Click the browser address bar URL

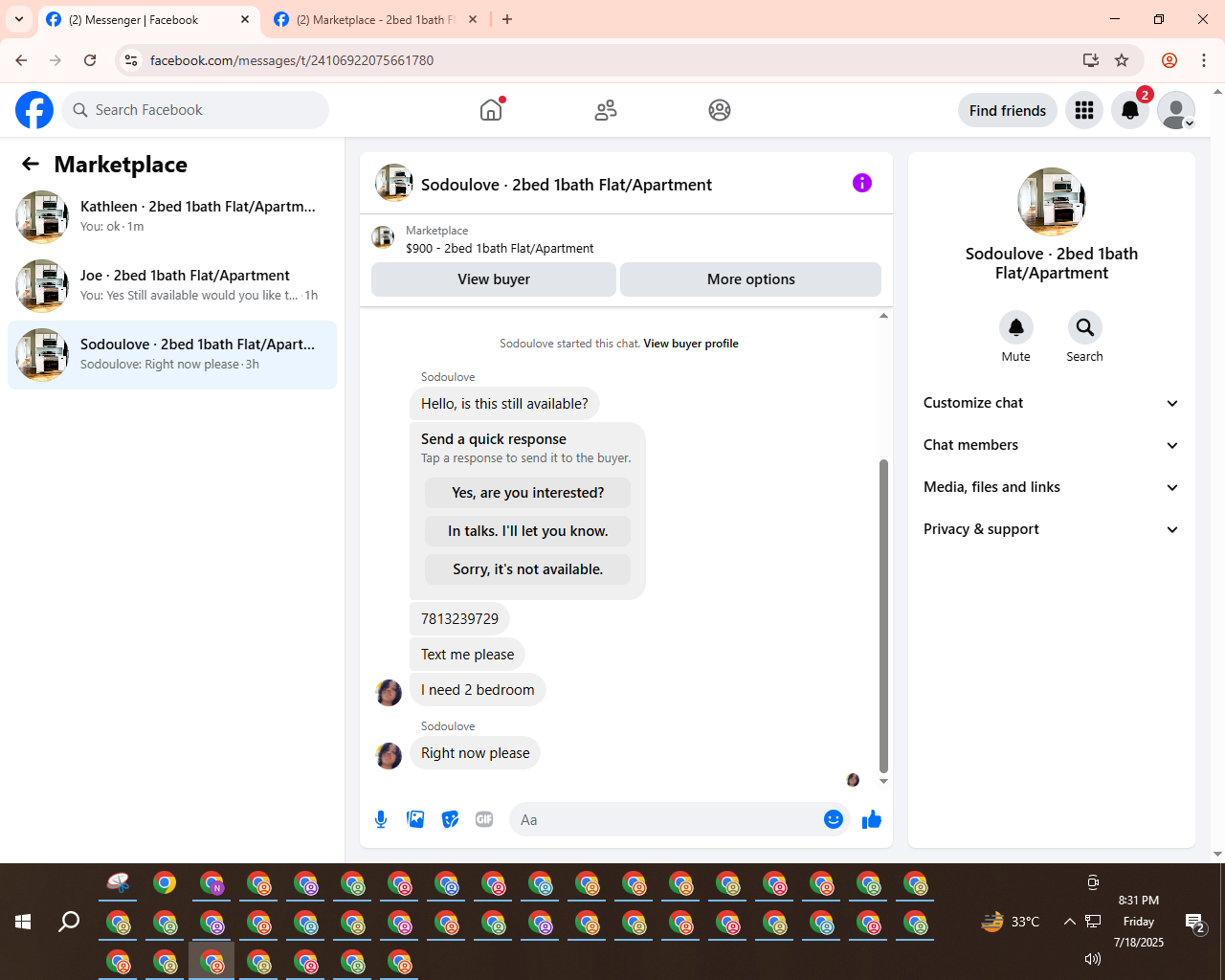(292, 60)
